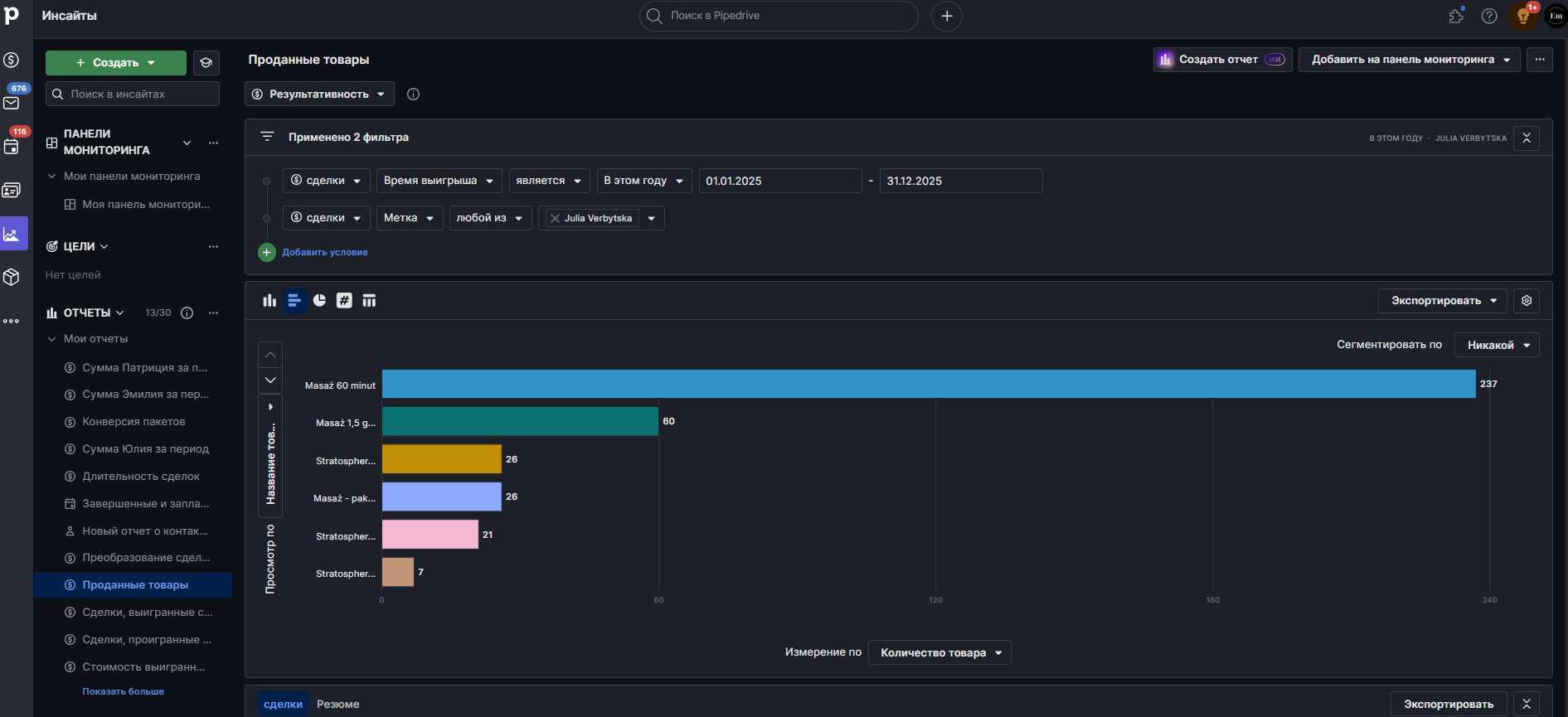Open chart settings gear icon
This screenshot has width=1568, height=717.
click(1527, 300)
